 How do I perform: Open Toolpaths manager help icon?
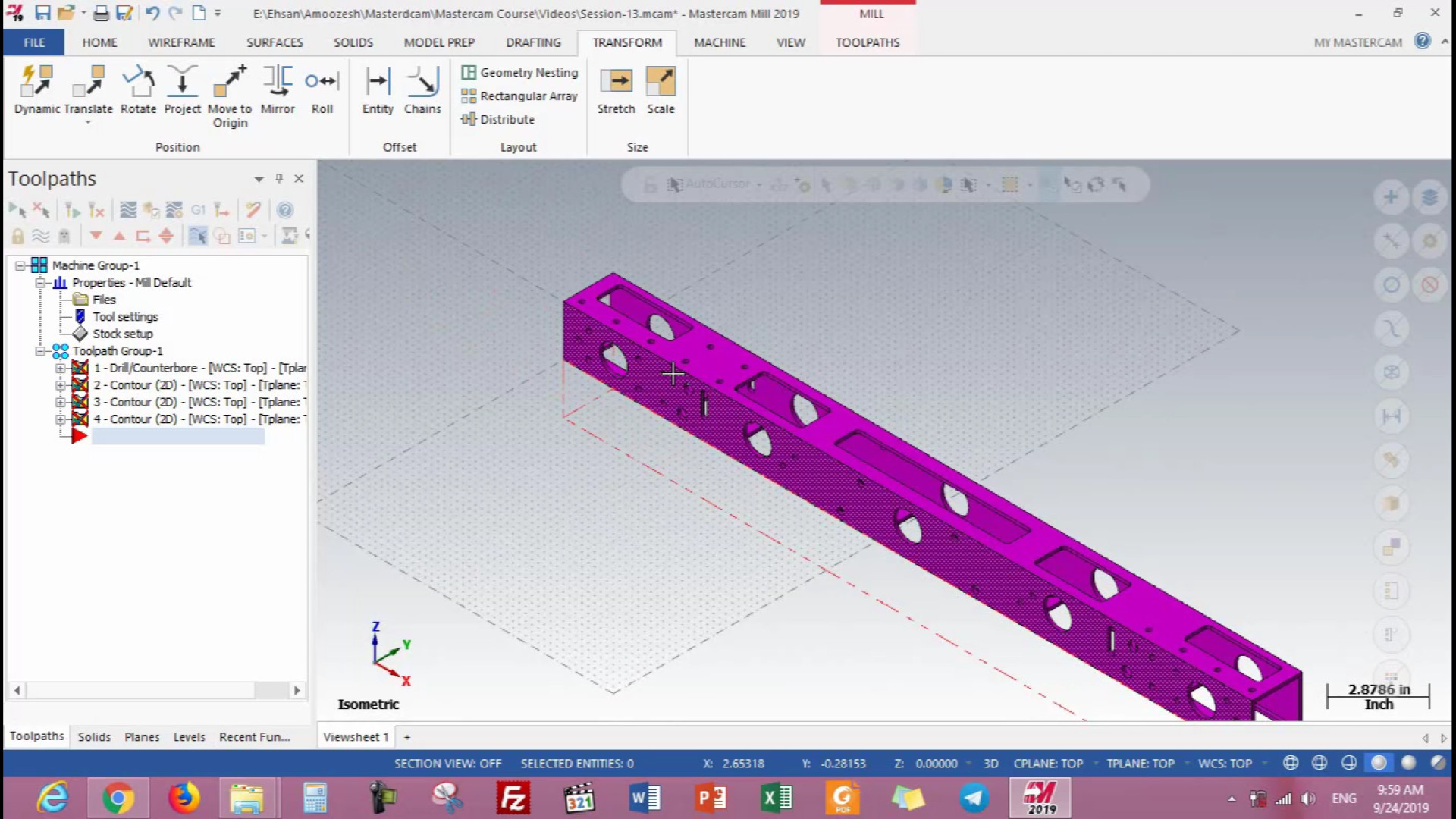click(284, 210)
